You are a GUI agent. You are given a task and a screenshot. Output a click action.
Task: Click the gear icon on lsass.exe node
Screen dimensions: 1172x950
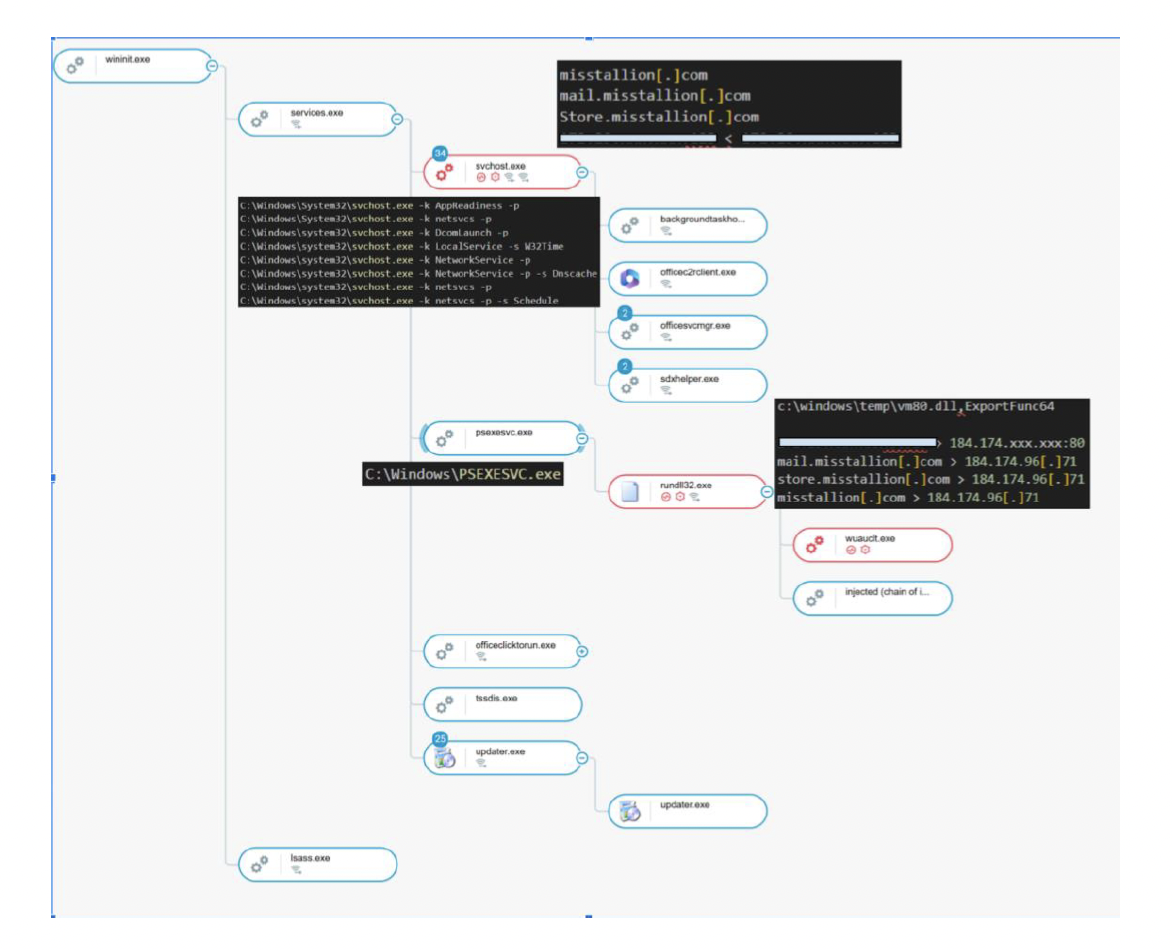(260, 865)
